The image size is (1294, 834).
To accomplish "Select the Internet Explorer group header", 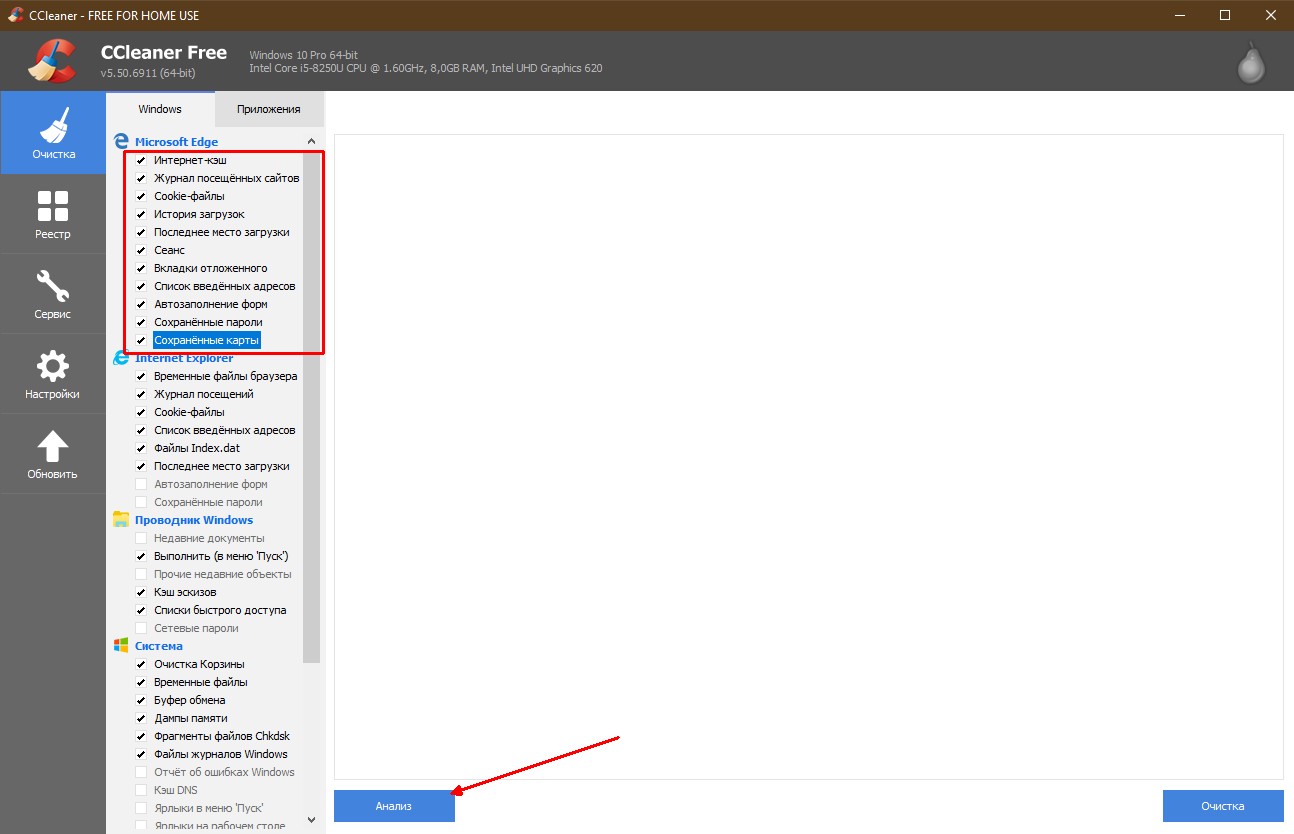I will (184, 358).
